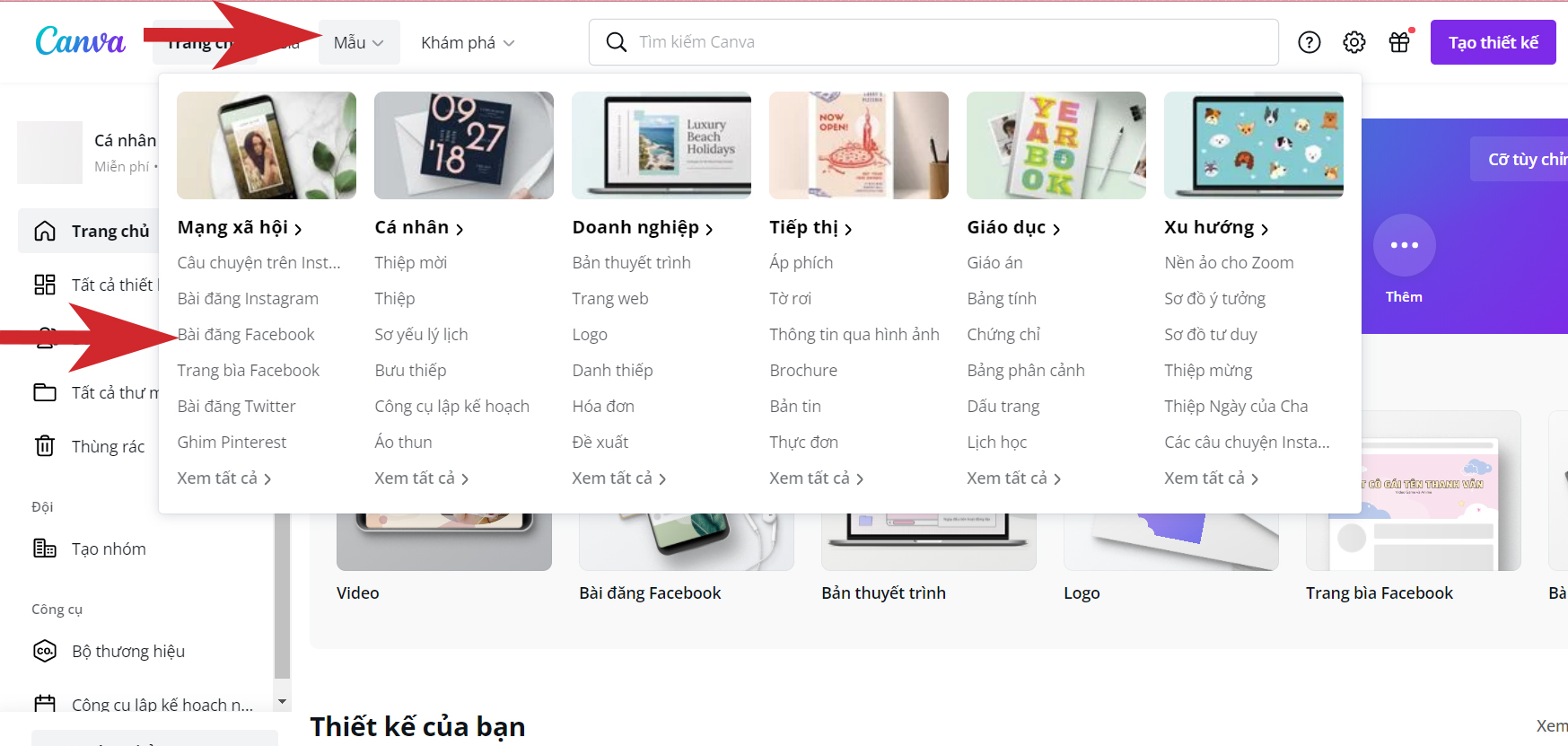Expand the Khám phá dropdown
Screen dimensions: 1568x746
point(468,42)
